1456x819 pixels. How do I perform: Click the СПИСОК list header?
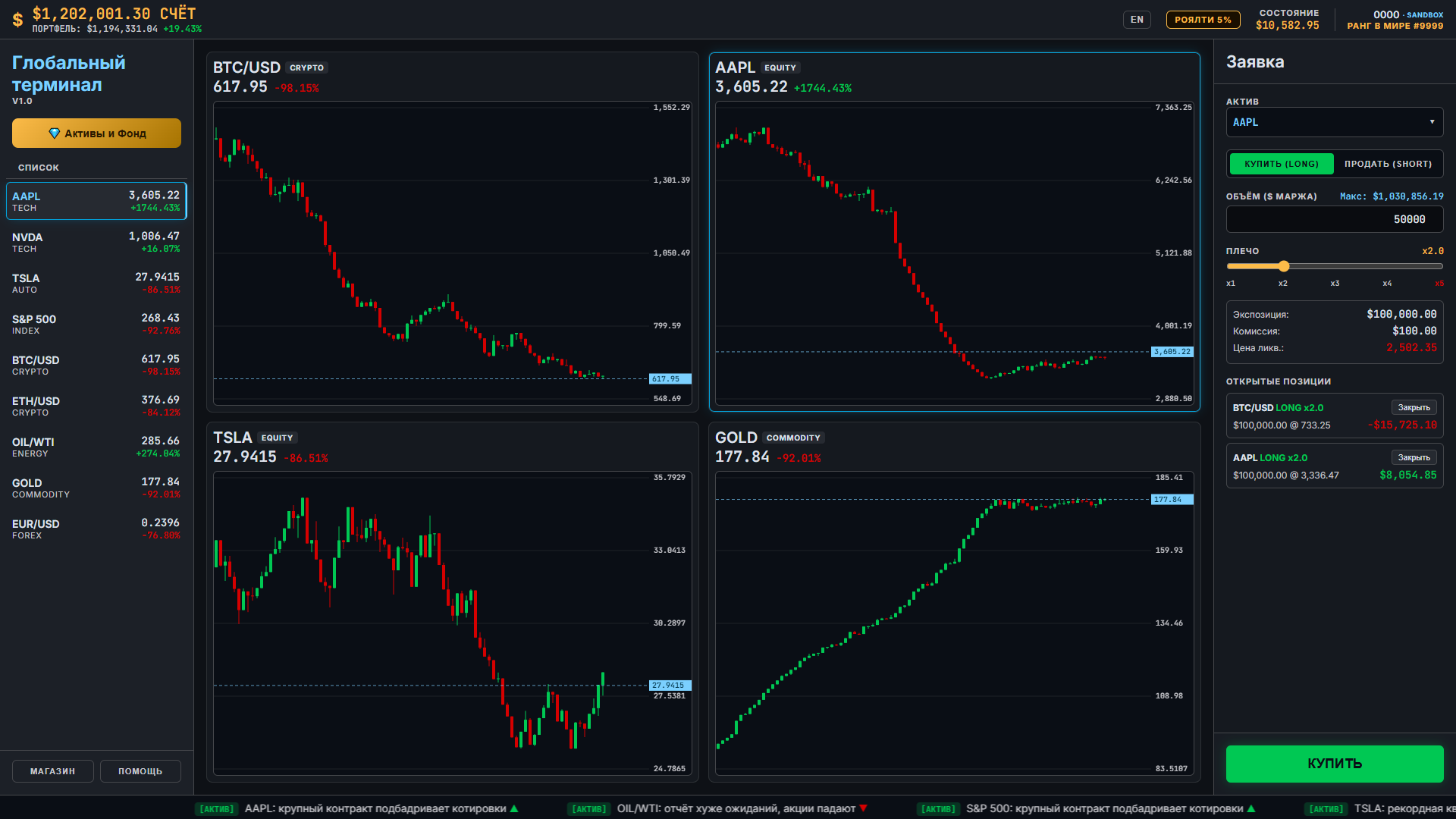[x=39, y=168]
